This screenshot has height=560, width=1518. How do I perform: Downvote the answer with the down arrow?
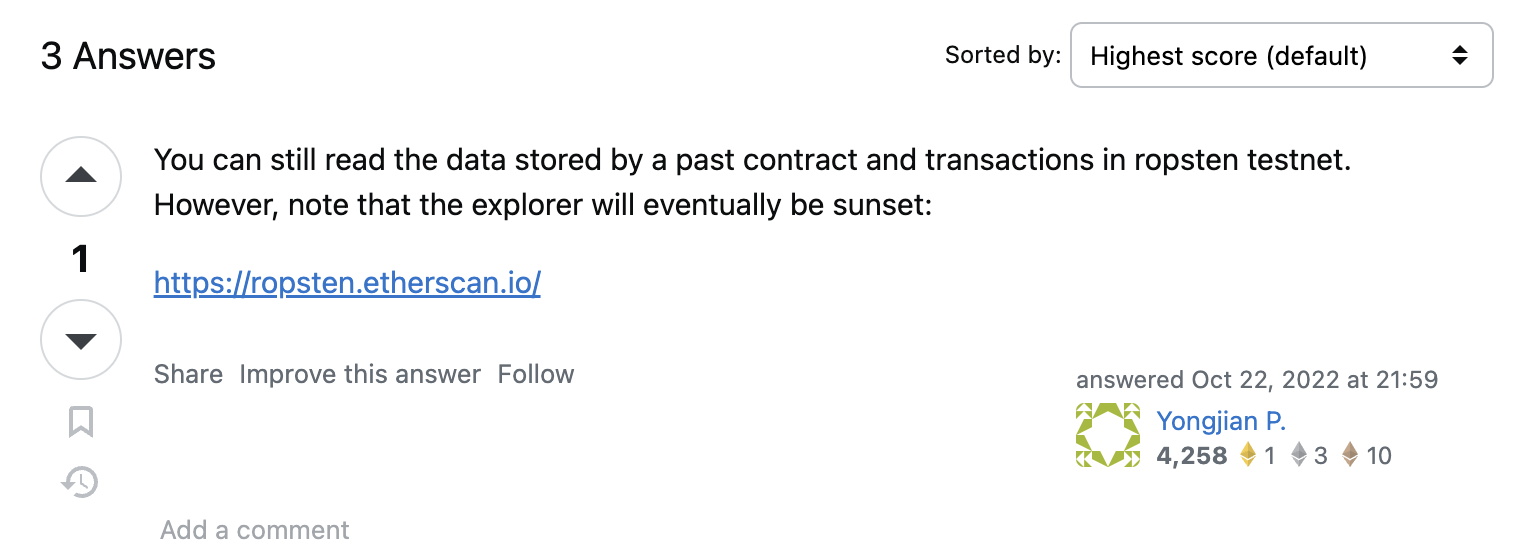click(80, 340)
